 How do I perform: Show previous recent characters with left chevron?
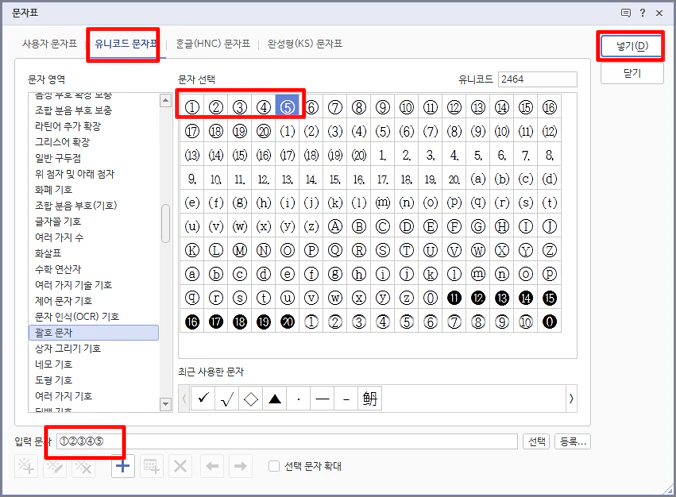[185, 399]
